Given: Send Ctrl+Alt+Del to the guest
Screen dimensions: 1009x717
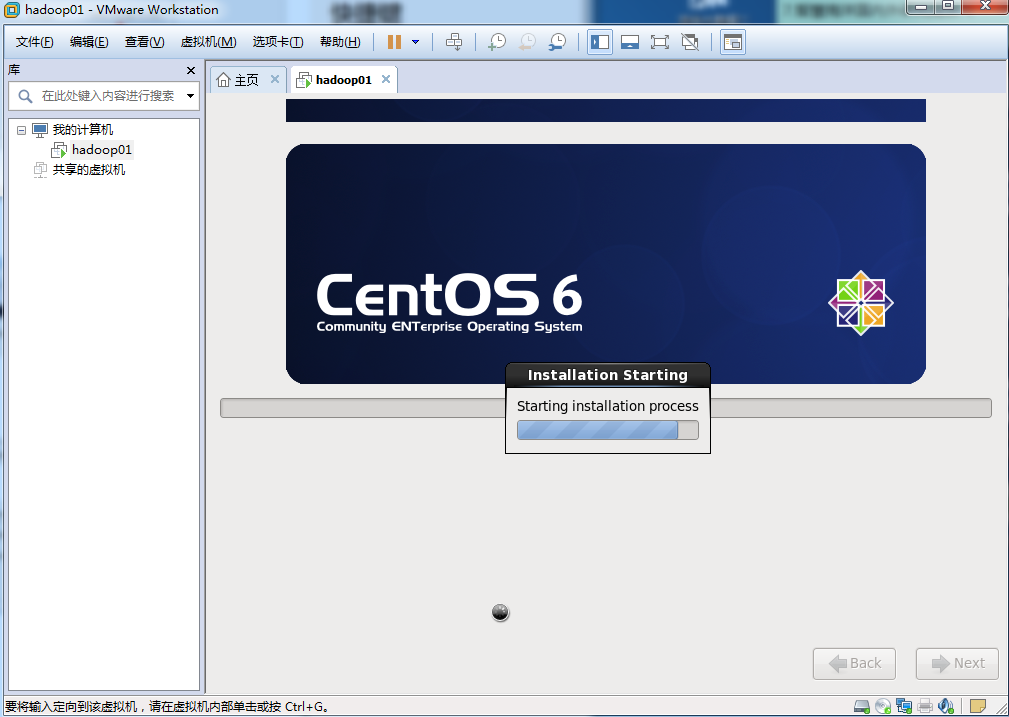Looking at the screenshot, I should pyautogui.click(x=454, y=42).
